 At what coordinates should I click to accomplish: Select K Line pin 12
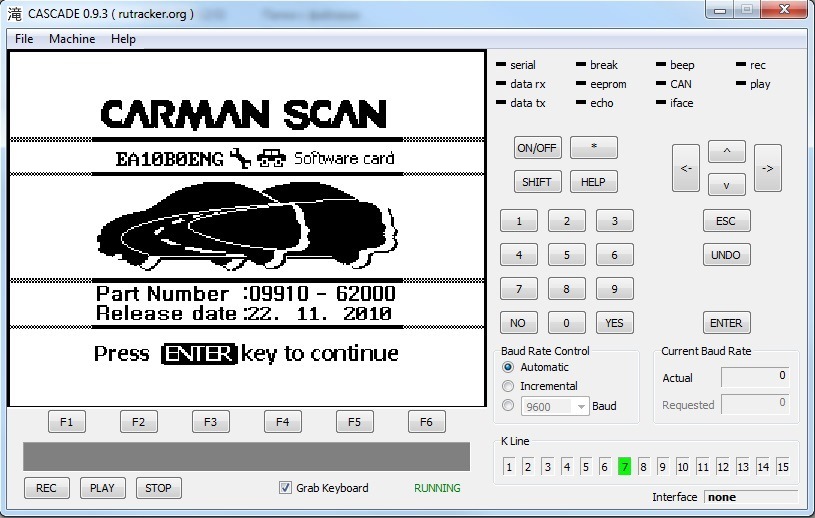tap(723, 467)
